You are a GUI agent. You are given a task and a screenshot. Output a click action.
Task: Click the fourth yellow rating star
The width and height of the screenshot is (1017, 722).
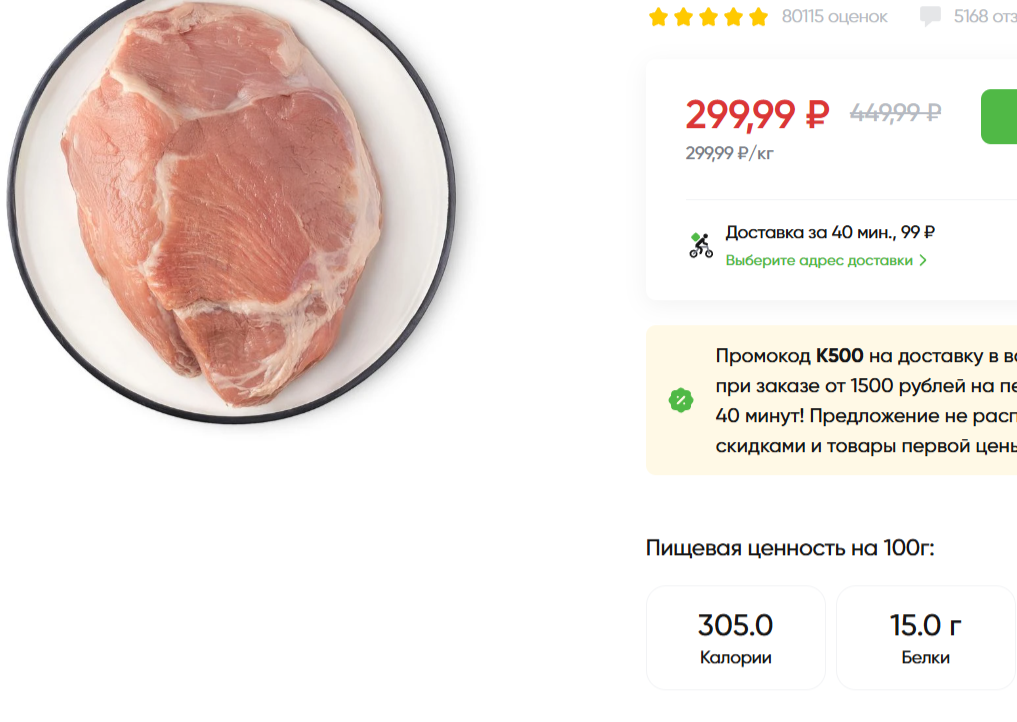733,17
